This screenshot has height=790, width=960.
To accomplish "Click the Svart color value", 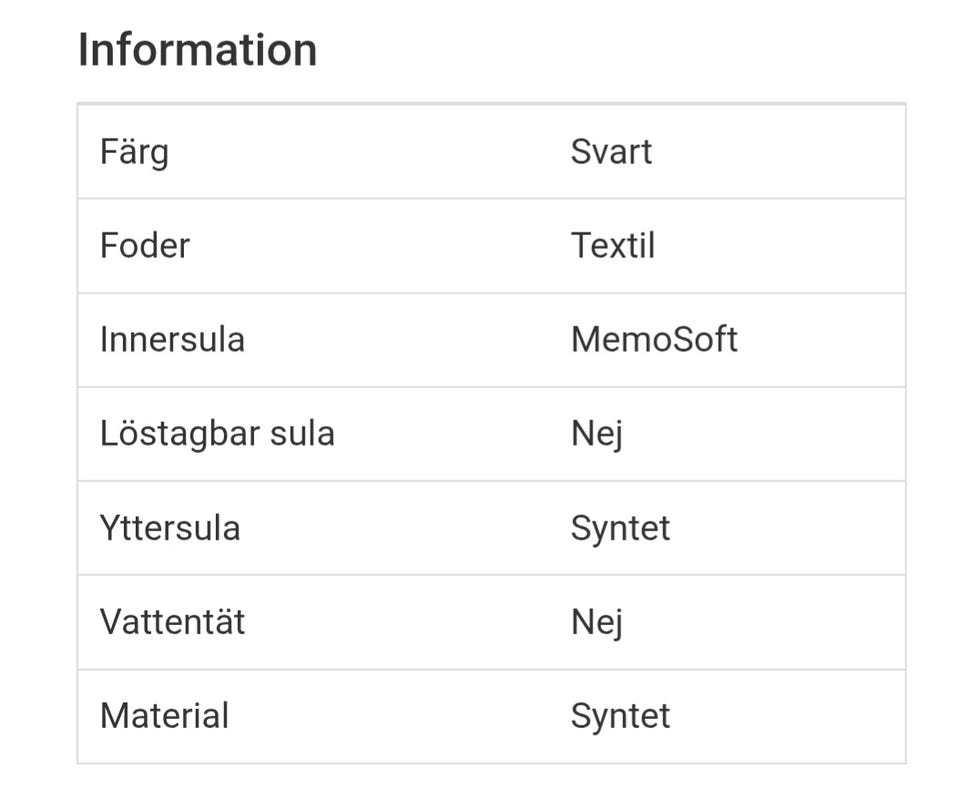I will (611, 152).
